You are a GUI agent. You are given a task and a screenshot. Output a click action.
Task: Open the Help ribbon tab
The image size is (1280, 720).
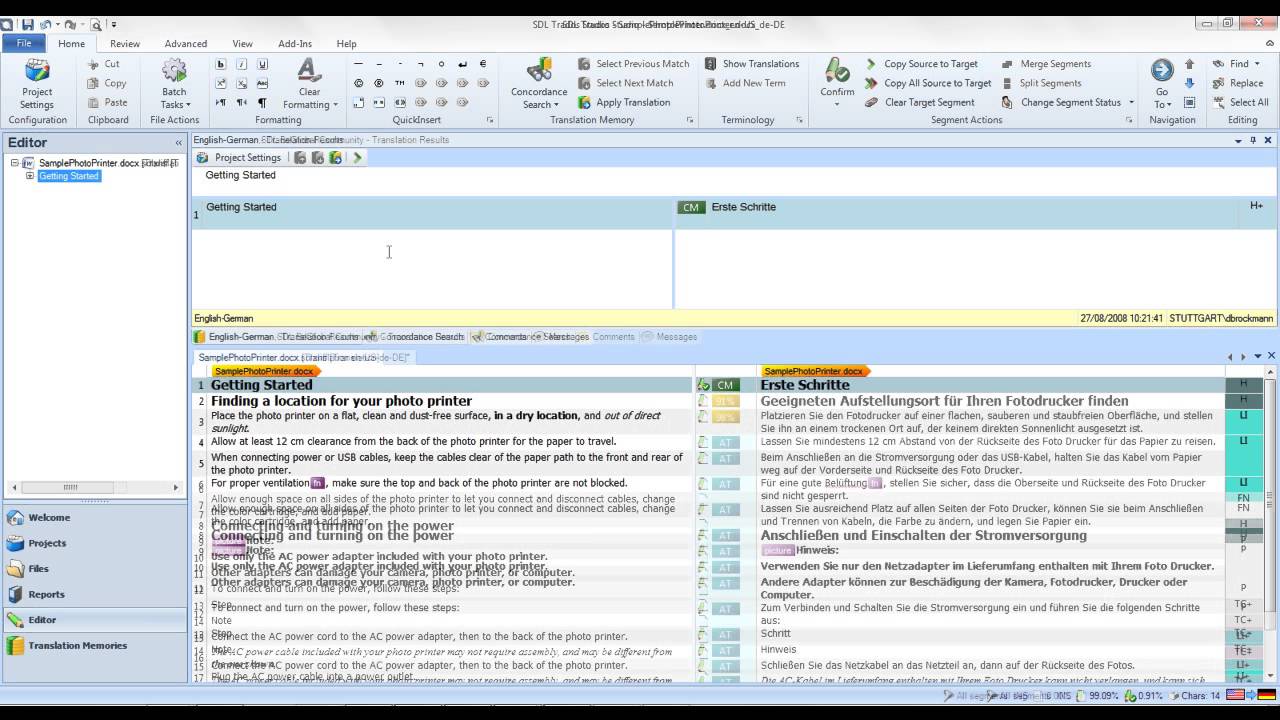point(346,44)
